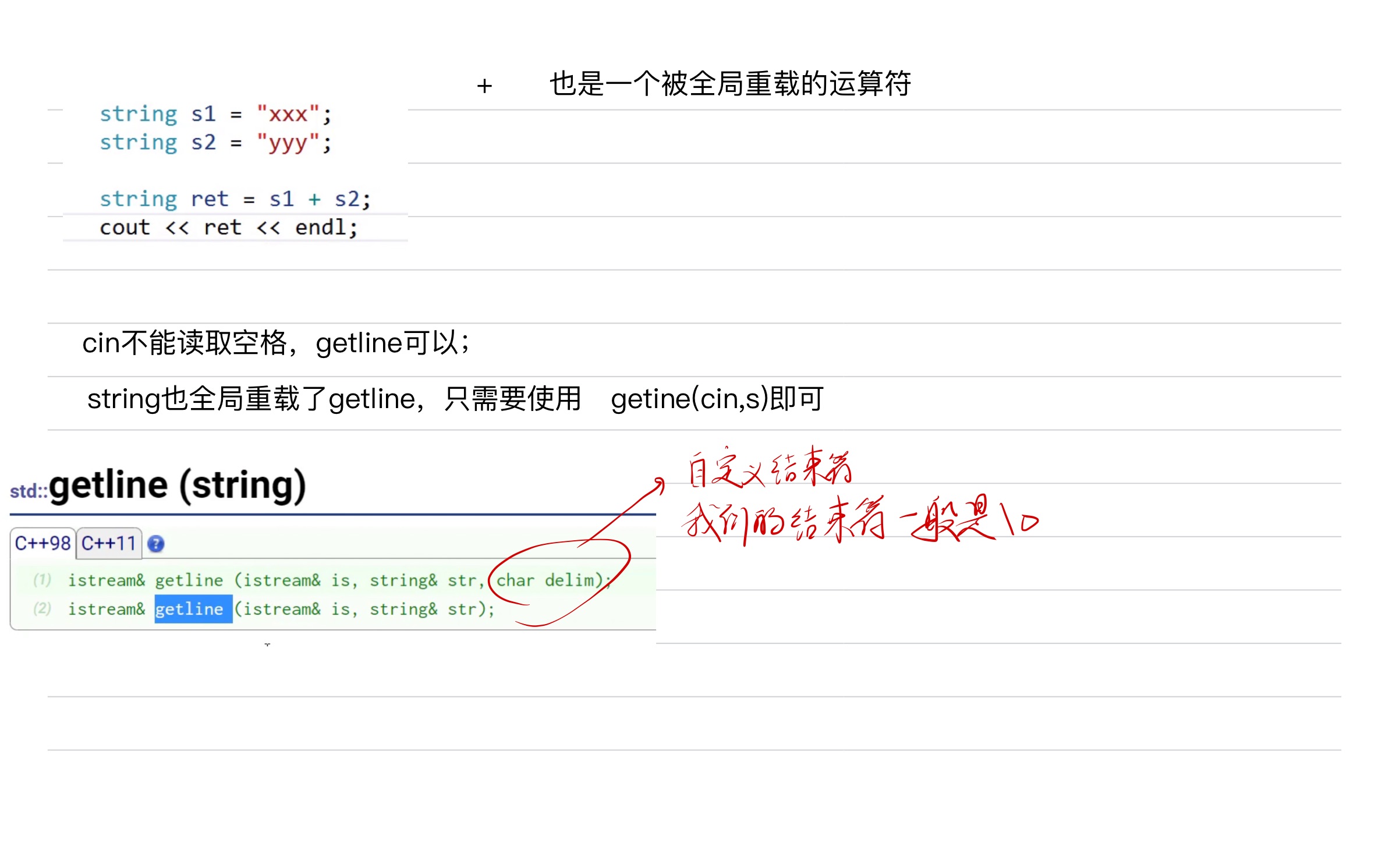Click the standalone plus sign at top
Image resolution: width=1389 pixels, height=868 pixels.
(484, 87)
